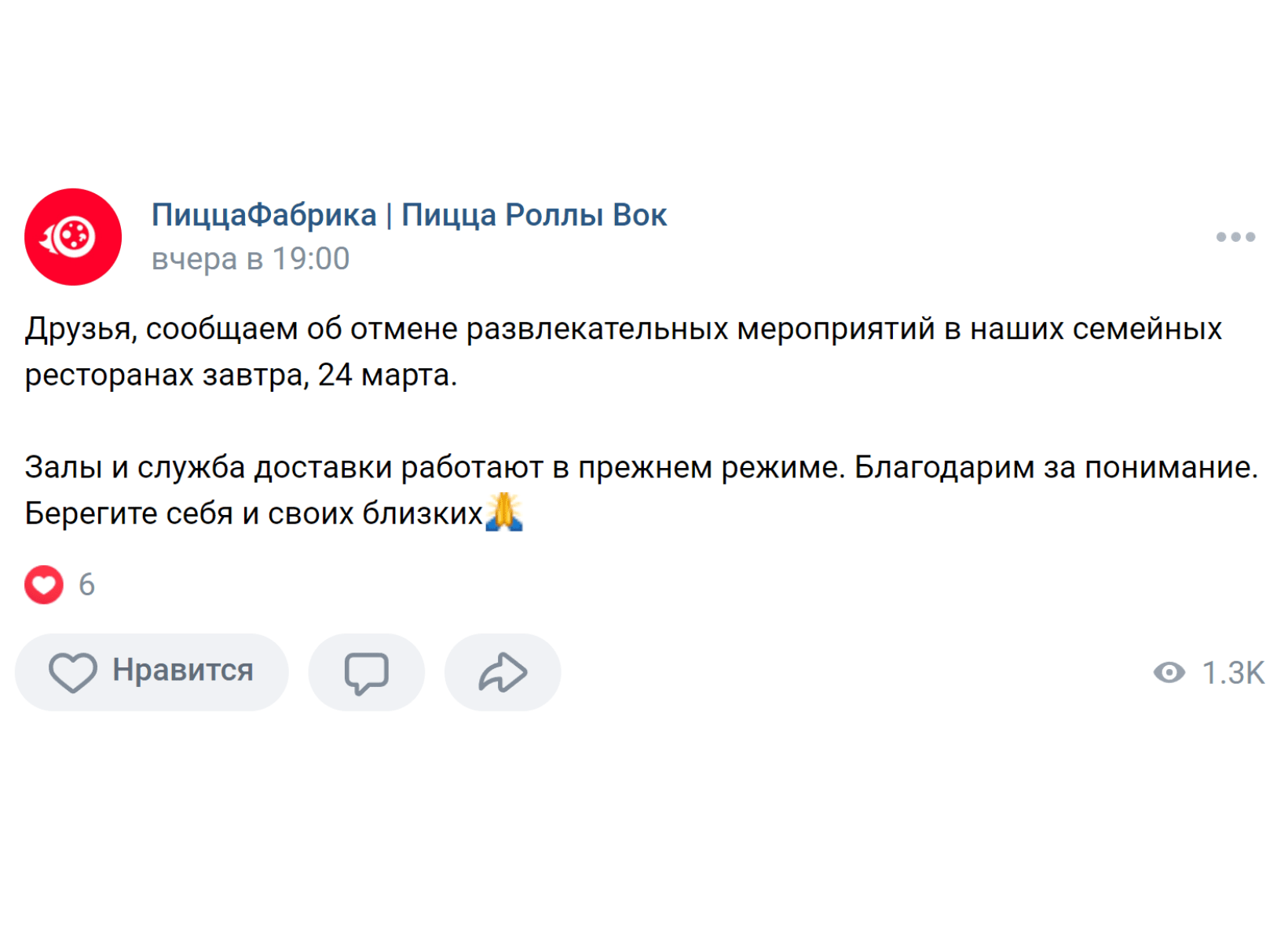Click the text line starting with Друзья, сообщаем

622,329
